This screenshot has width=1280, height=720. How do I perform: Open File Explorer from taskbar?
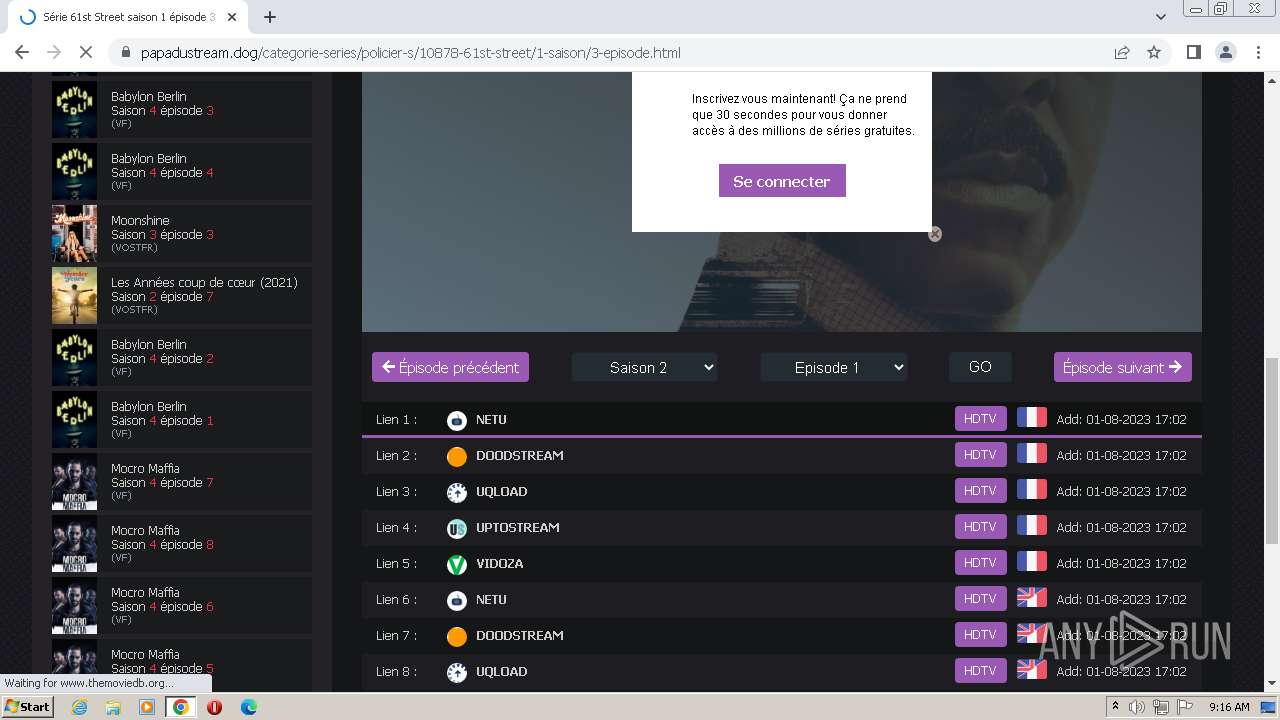113,707
